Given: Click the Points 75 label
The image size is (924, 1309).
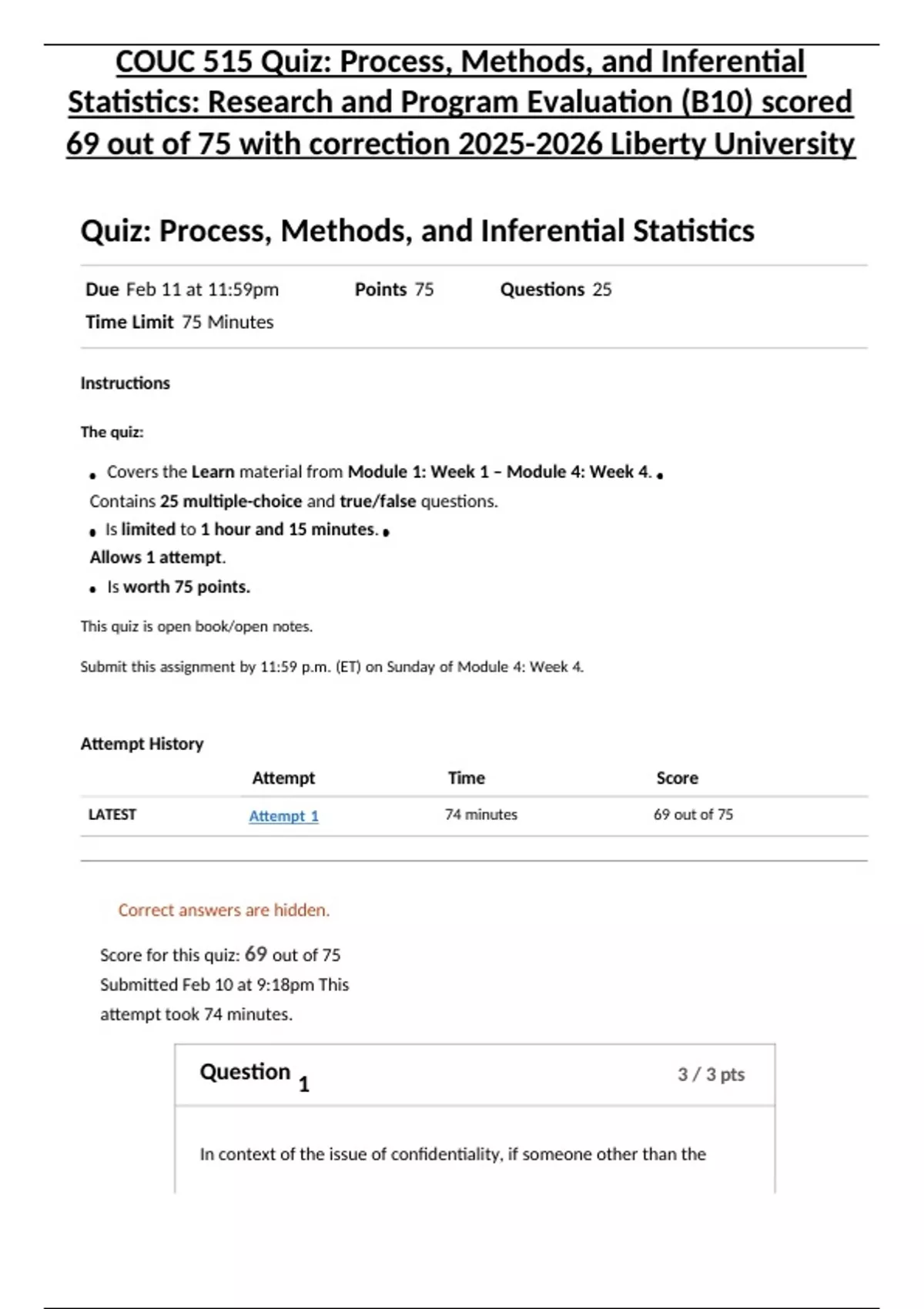Looking at the screenshot, I should click(394, 290).
